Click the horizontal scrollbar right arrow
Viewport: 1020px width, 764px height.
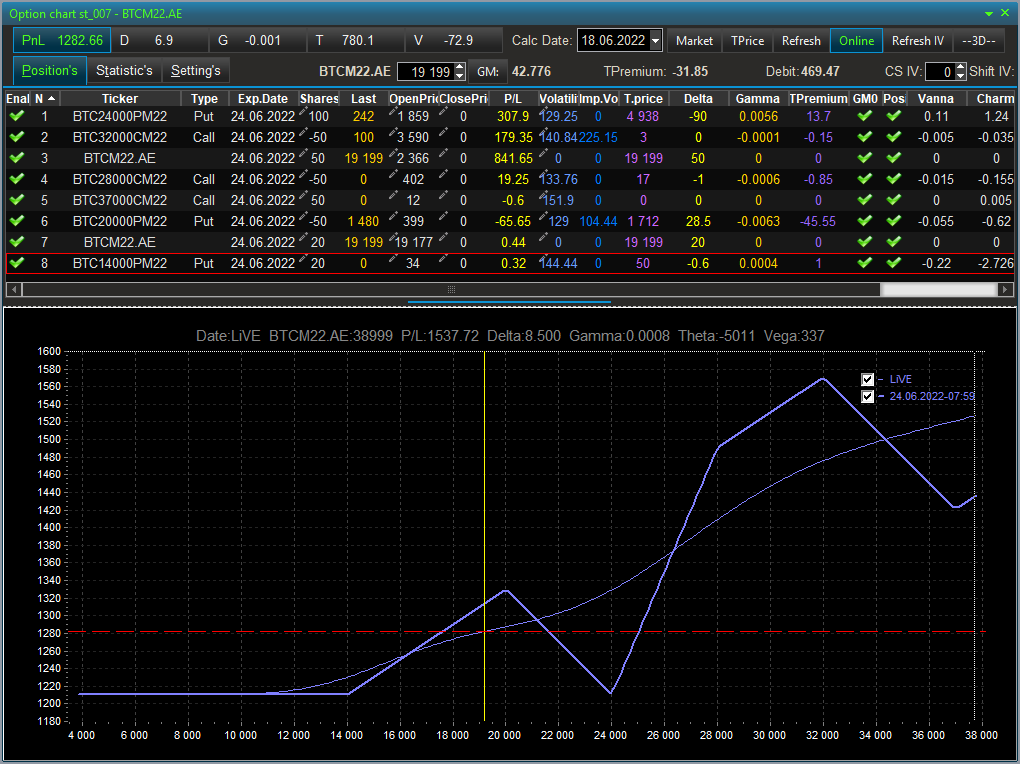(1006, 289)
